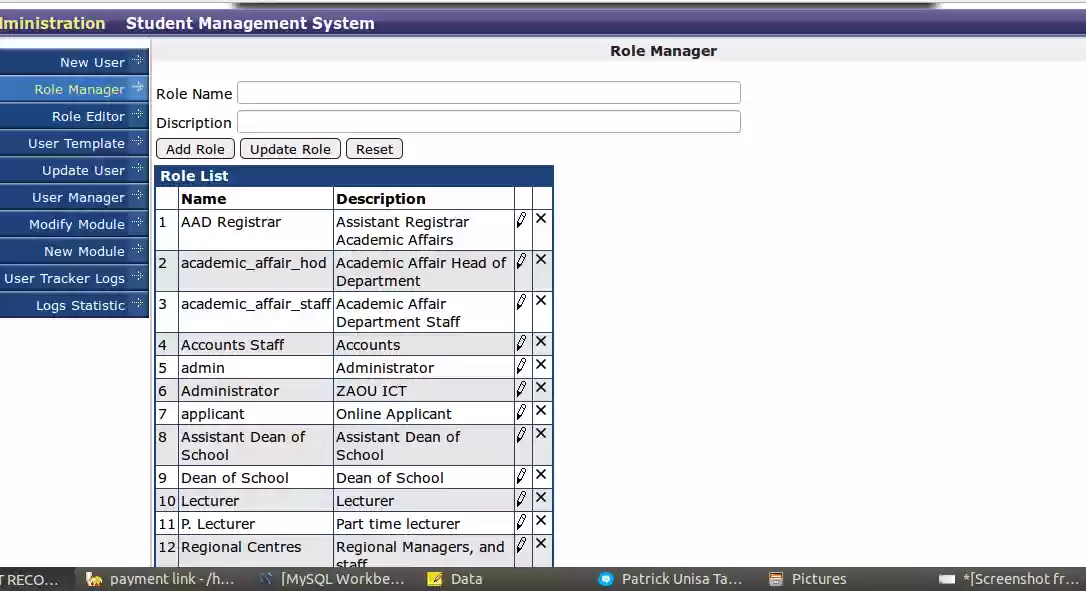Delete the Dean of School role
1086x591 pixels.
point(541,476)
